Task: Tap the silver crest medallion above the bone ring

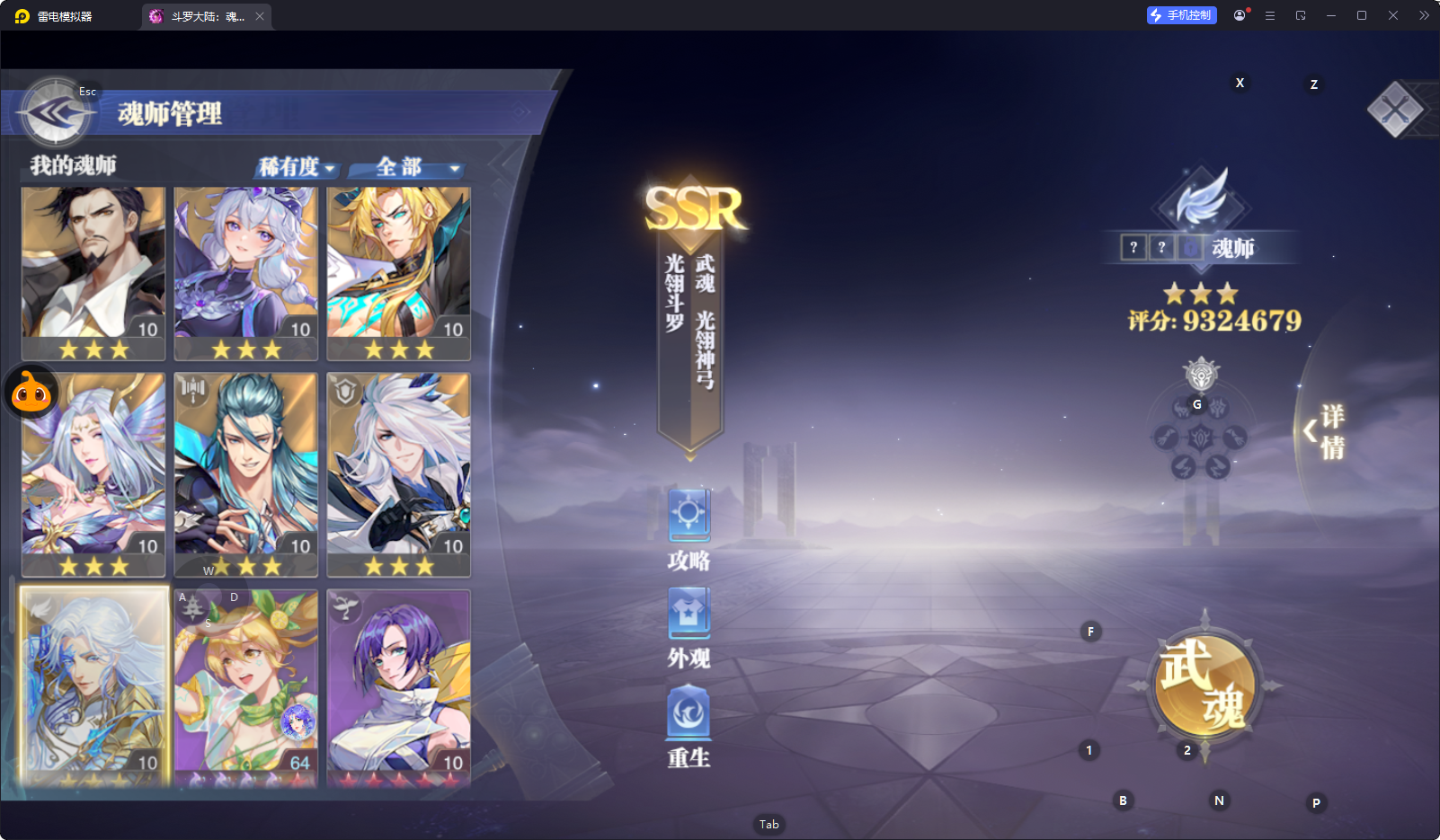Action: pos(1201,374)
